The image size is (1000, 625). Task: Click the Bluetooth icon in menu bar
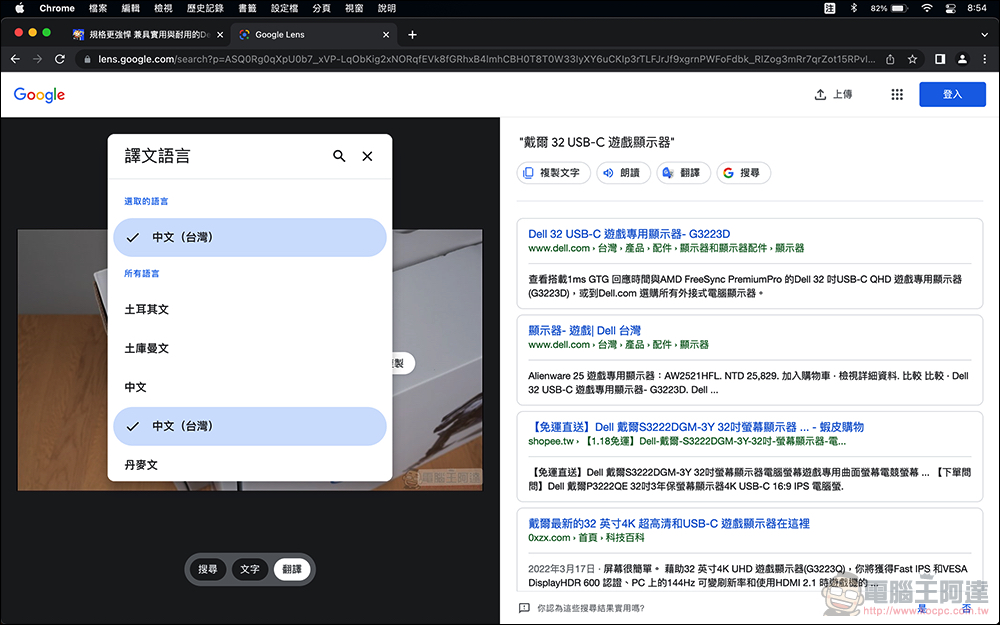[854, 8]
